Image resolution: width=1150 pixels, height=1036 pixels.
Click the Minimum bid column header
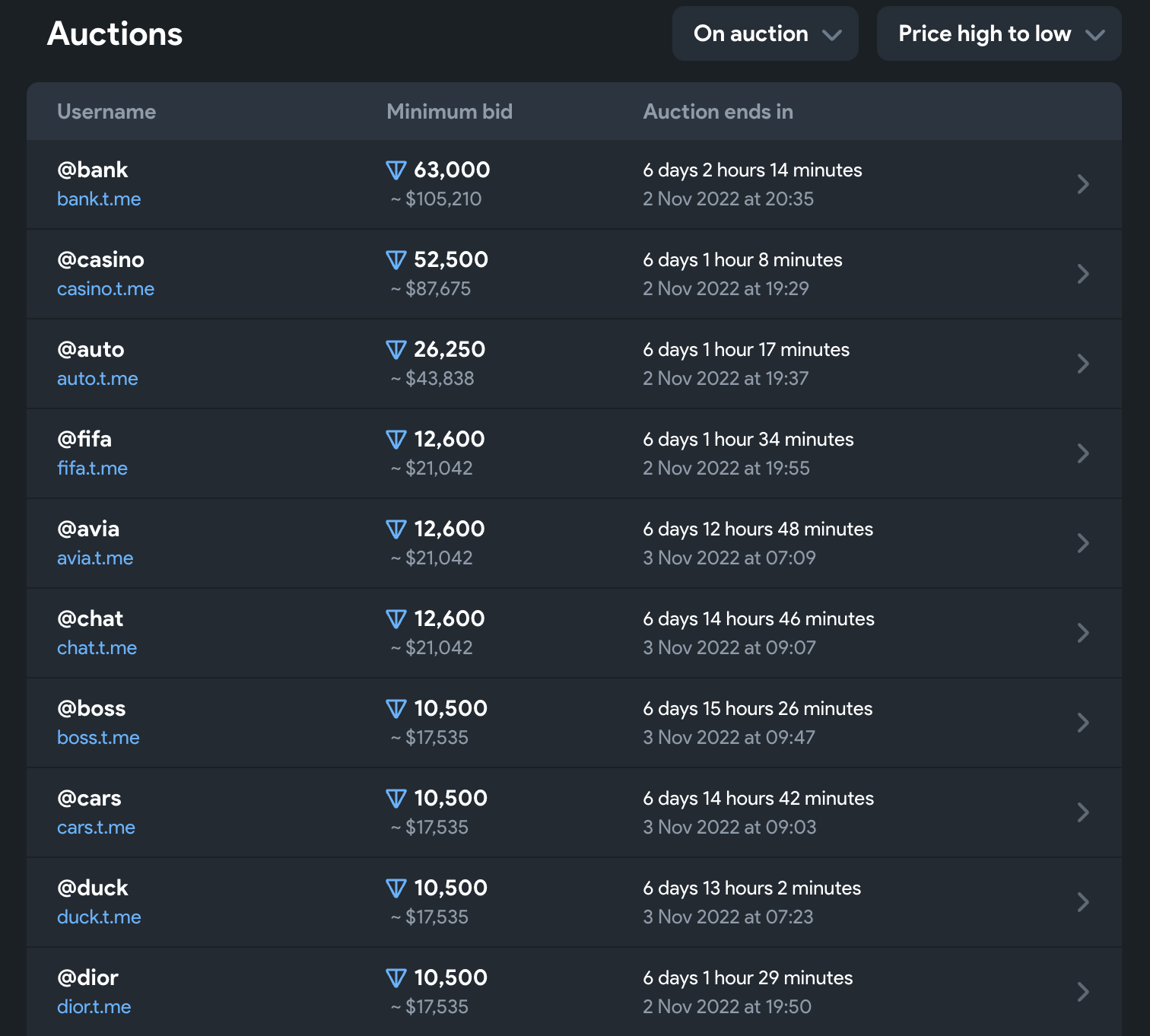click(x=450, y=112)
